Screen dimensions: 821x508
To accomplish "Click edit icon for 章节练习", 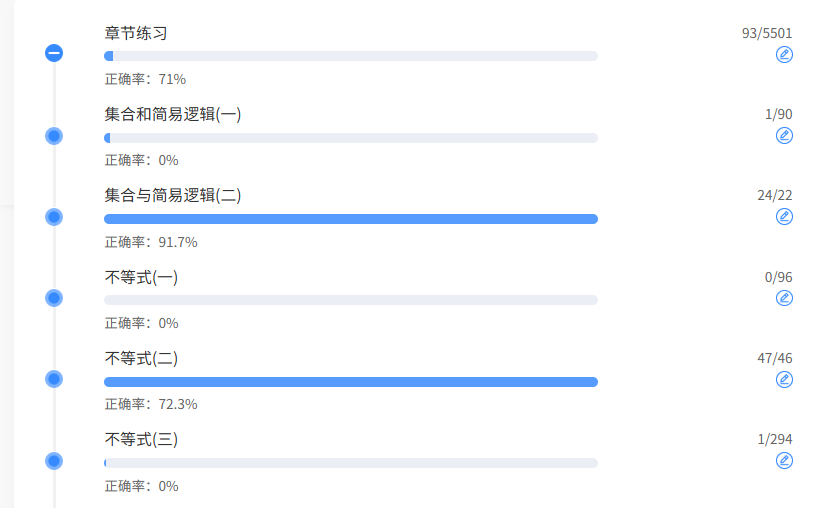I will coord(784,54).
